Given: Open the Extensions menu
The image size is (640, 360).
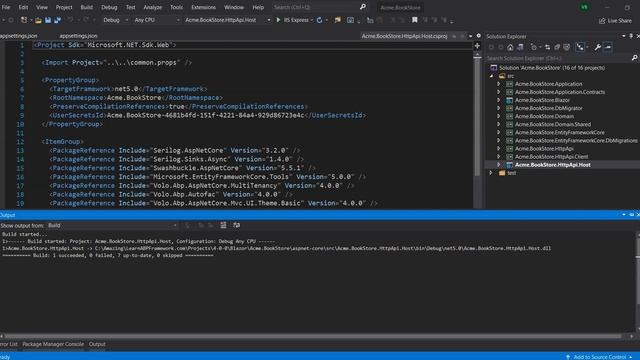Looking at the screenshot, I should (203, 7).
